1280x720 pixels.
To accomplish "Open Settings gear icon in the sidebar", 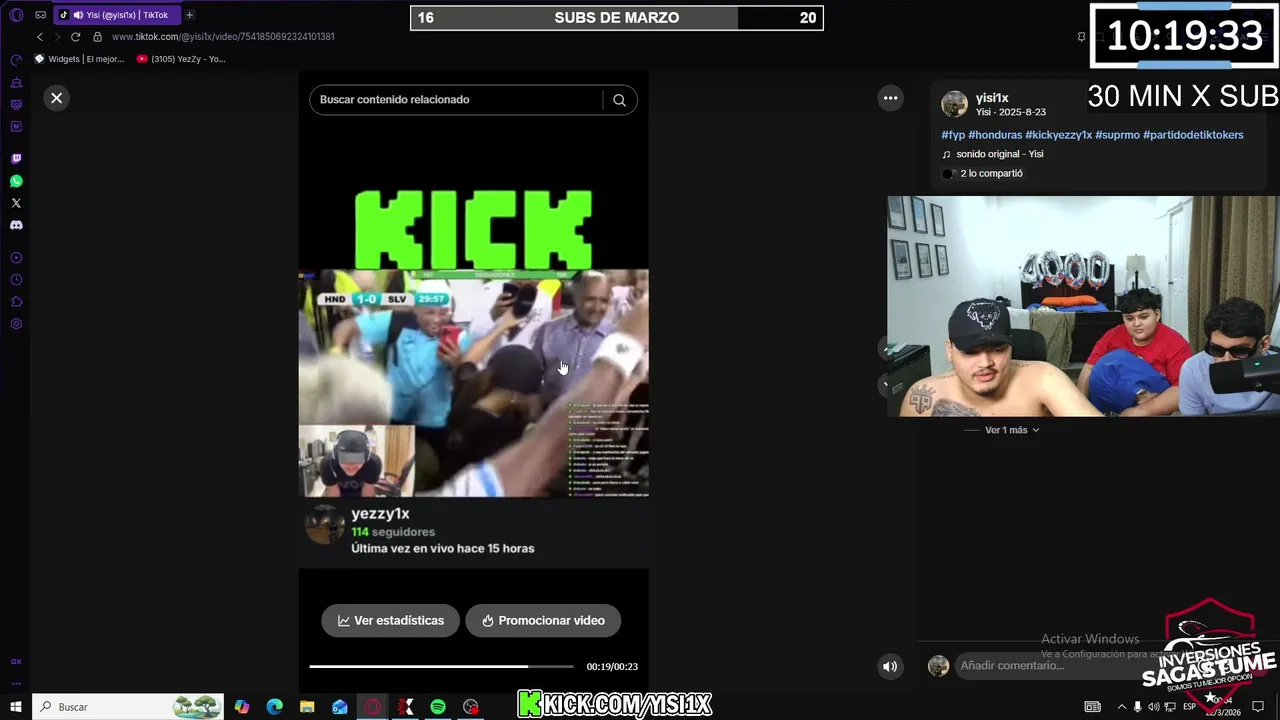I will tap(16, 324).
